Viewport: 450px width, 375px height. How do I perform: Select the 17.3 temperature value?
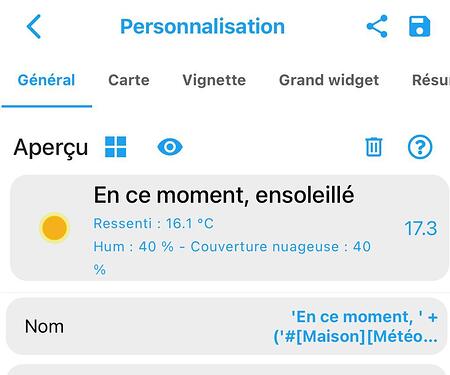(x=420, y=229)
